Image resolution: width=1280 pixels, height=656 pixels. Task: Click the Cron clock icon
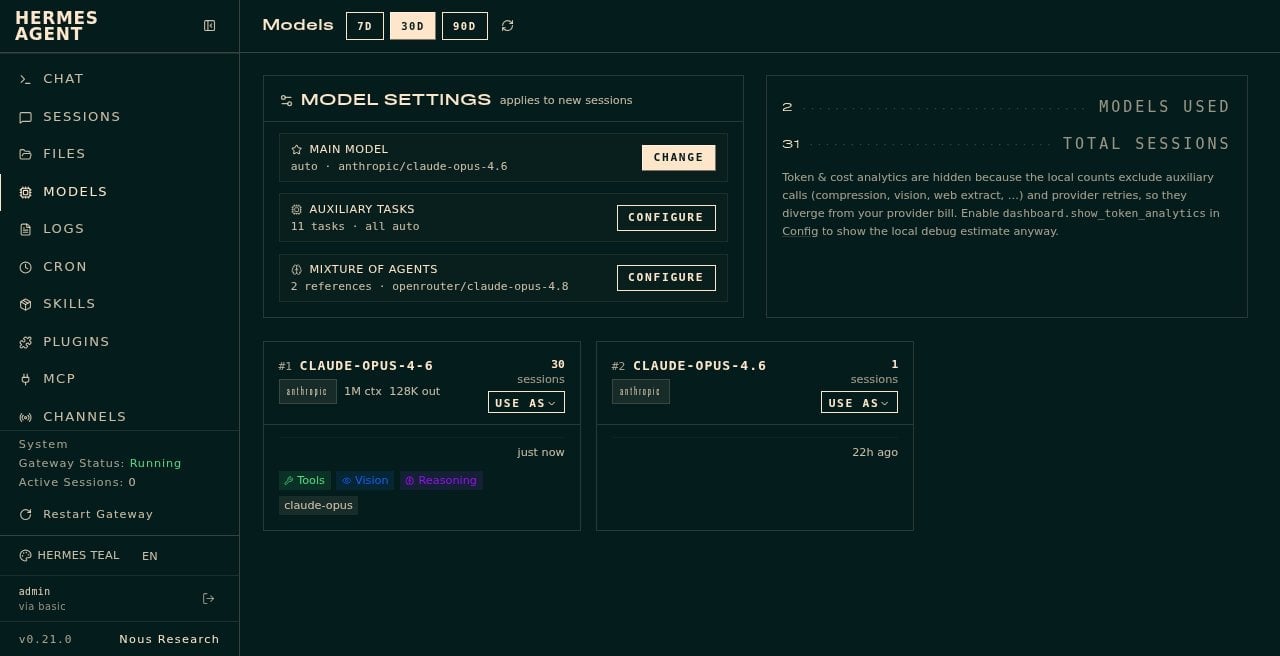pos(25,267)
